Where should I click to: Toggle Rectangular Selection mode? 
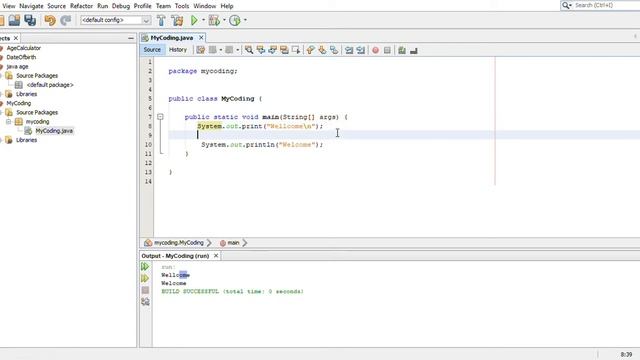point(296,50)
